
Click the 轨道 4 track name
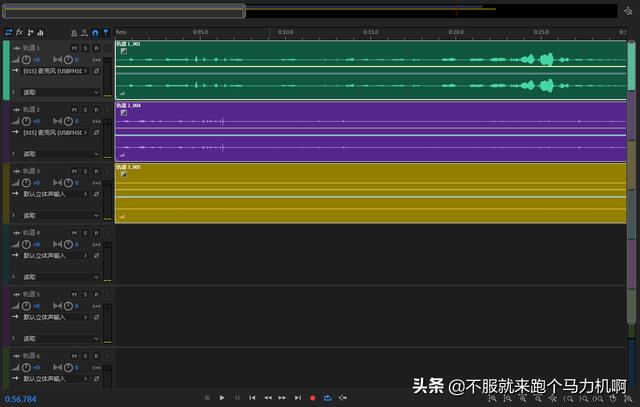32,233
